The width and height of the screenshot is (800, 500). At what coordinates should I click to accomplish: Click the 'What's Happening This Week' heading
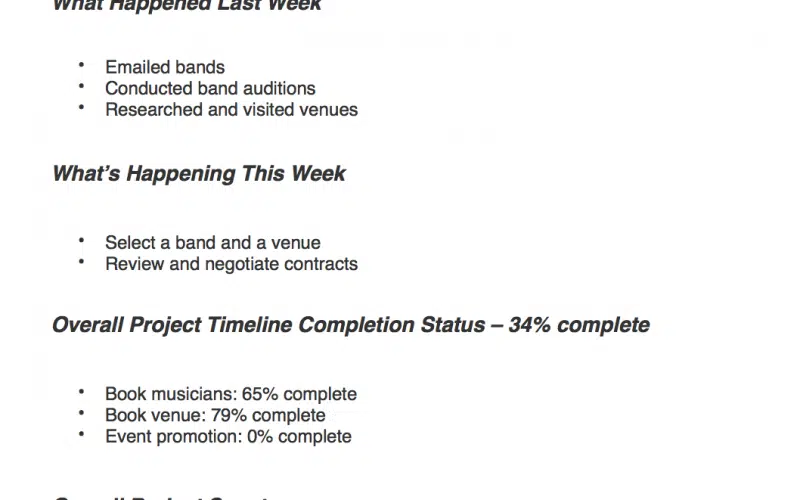pos(198,174)
